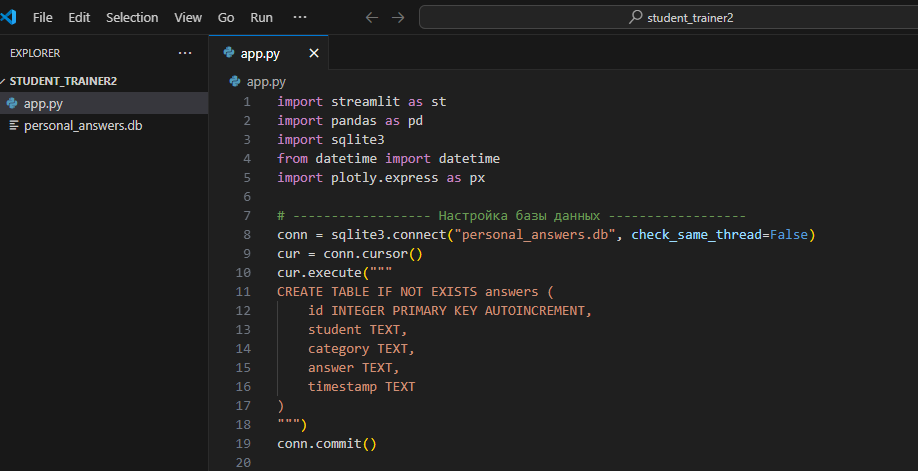The image size is (918, 471).
Task: Place cursor on the conn.commit() line
Action: pyautogui.click(x=327, y=443)
